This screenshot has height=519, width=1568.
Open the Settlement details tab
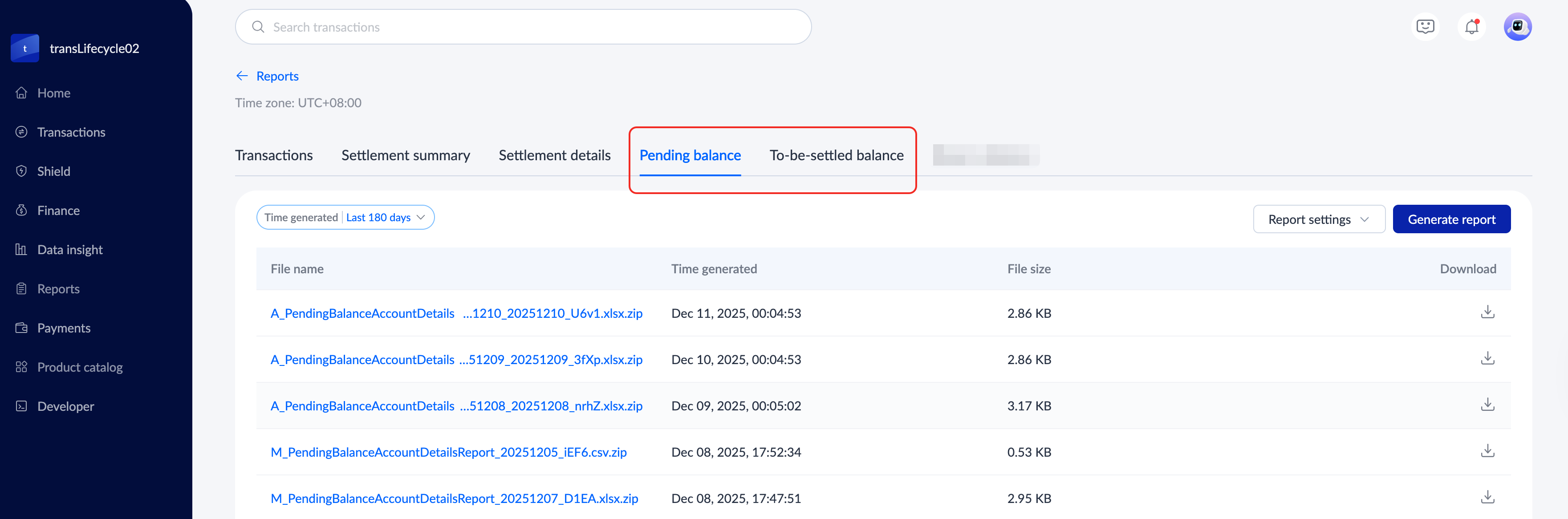[554, 156]
